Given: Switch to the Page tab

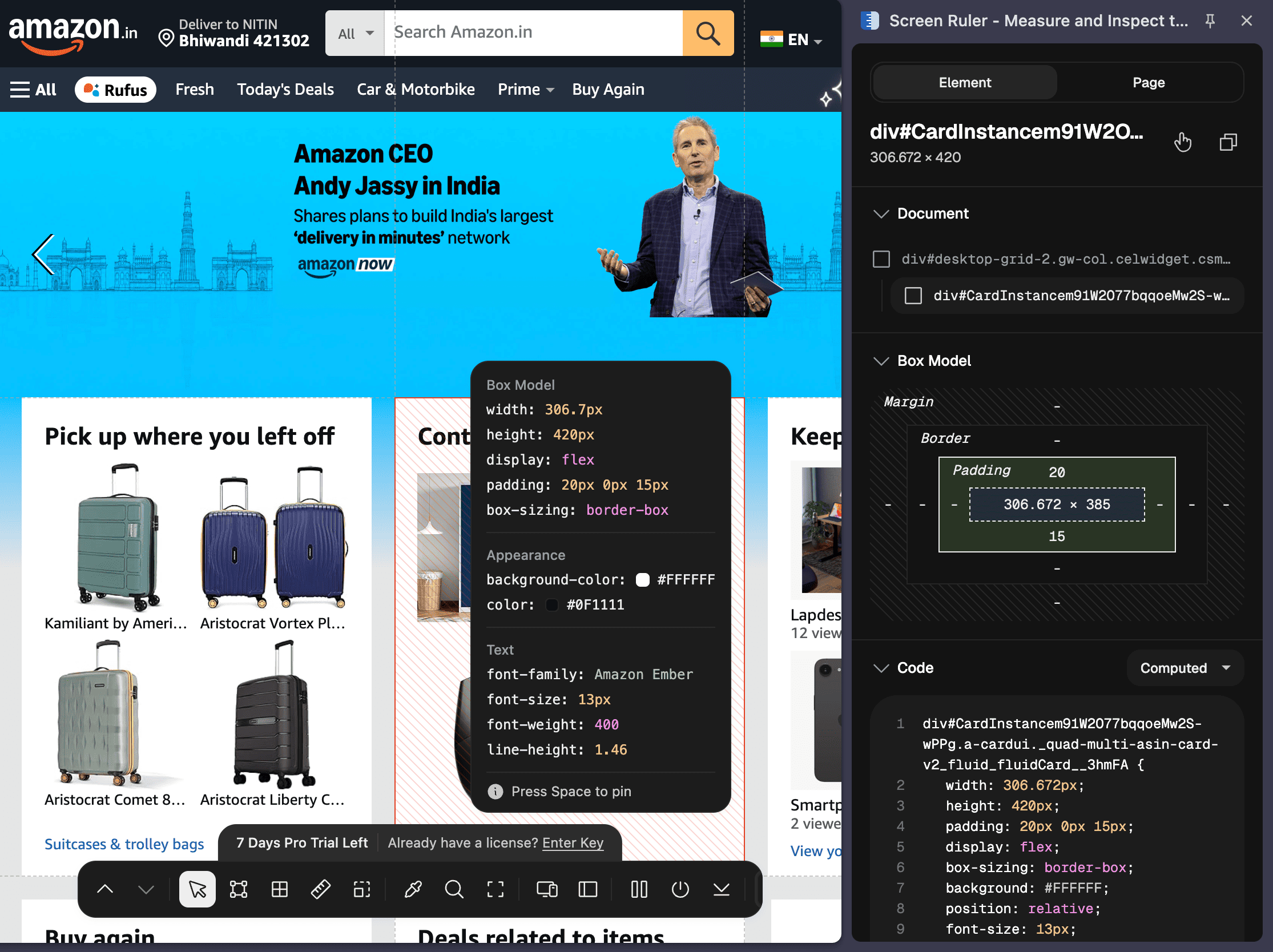Looking at the screenshot, I should tap(1149, 83).
